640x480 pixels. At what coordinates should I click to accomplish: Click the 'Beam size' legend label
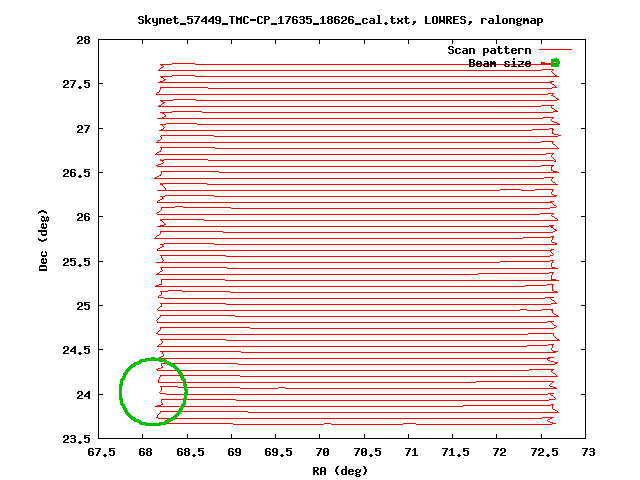click(500, 63)
